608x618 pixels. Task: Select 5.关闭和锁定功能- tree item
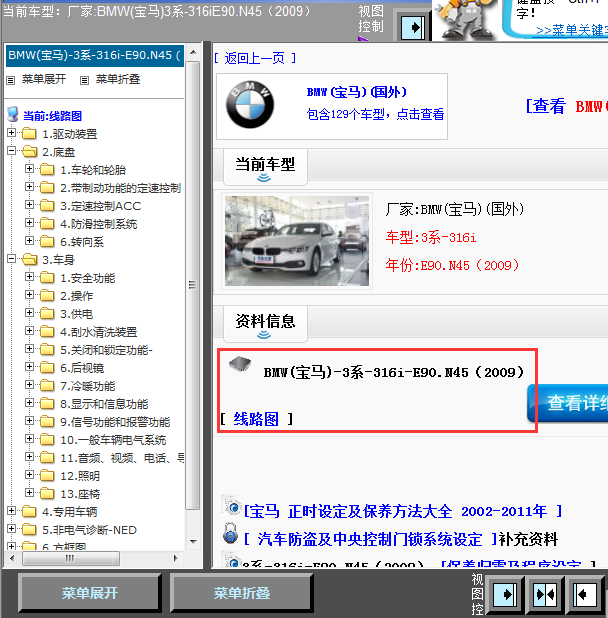coord(106,350)
